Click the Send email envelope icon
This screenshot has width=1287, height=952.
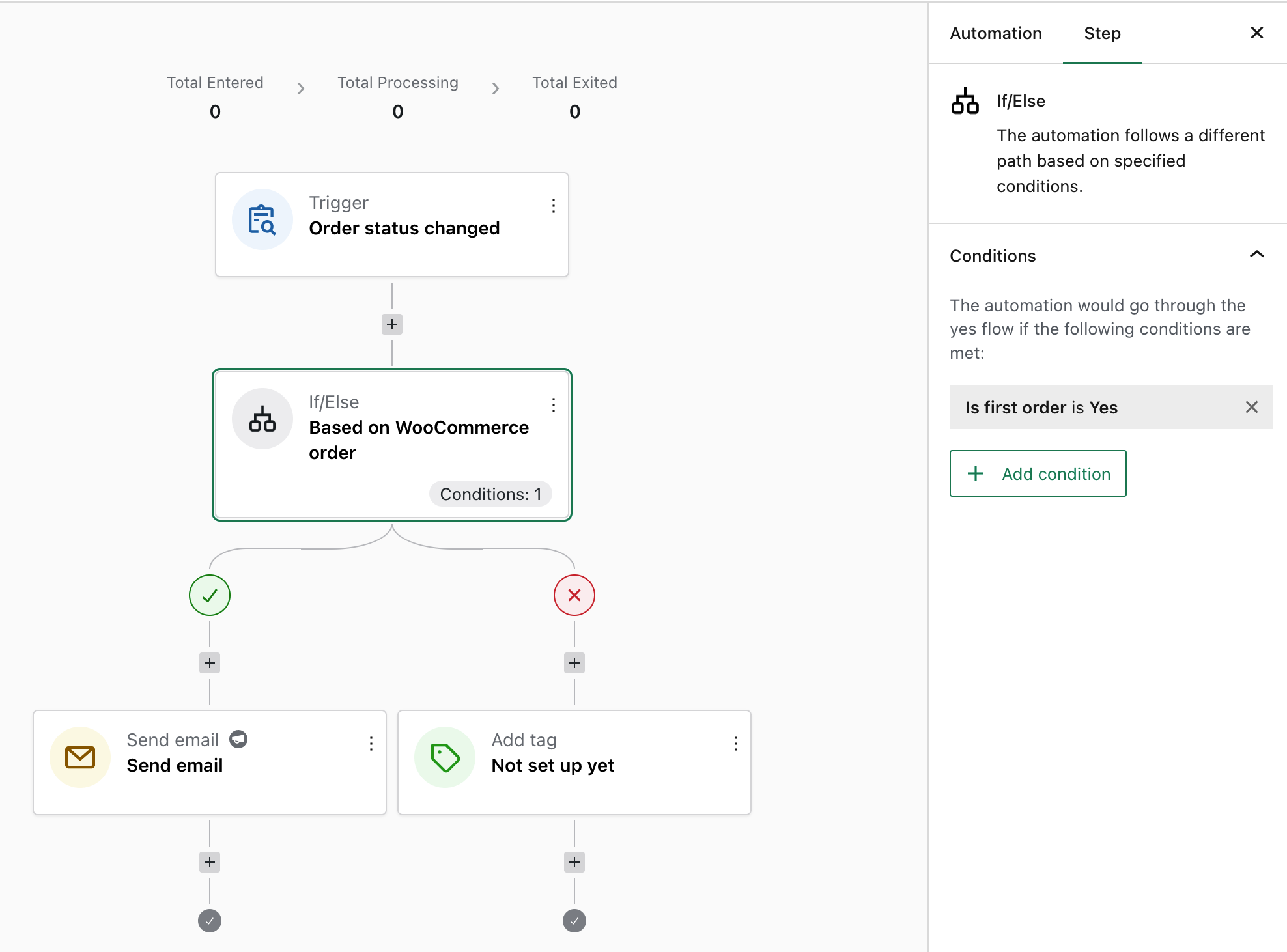coord(80,757)
